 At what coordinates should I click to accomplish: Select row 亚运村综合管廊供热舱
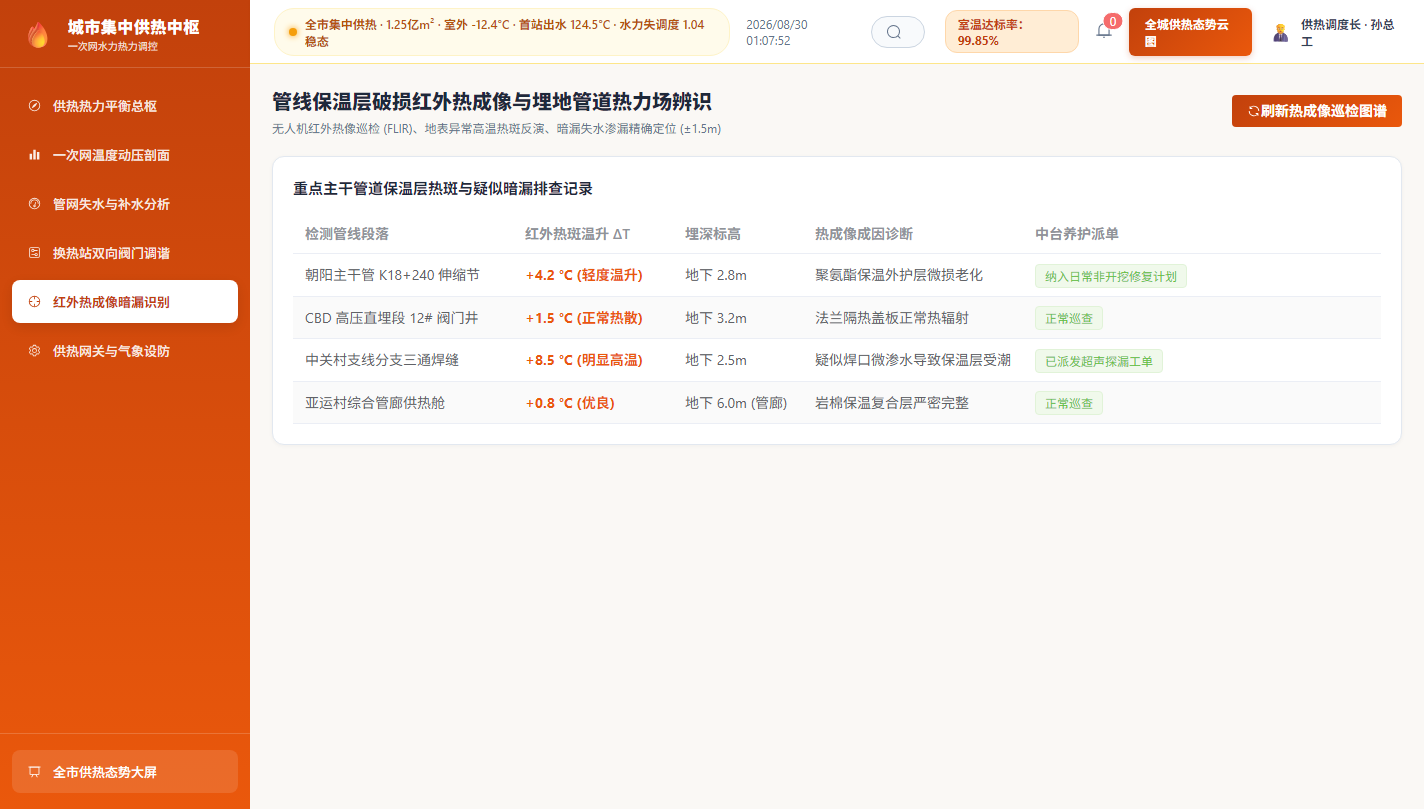836,402
